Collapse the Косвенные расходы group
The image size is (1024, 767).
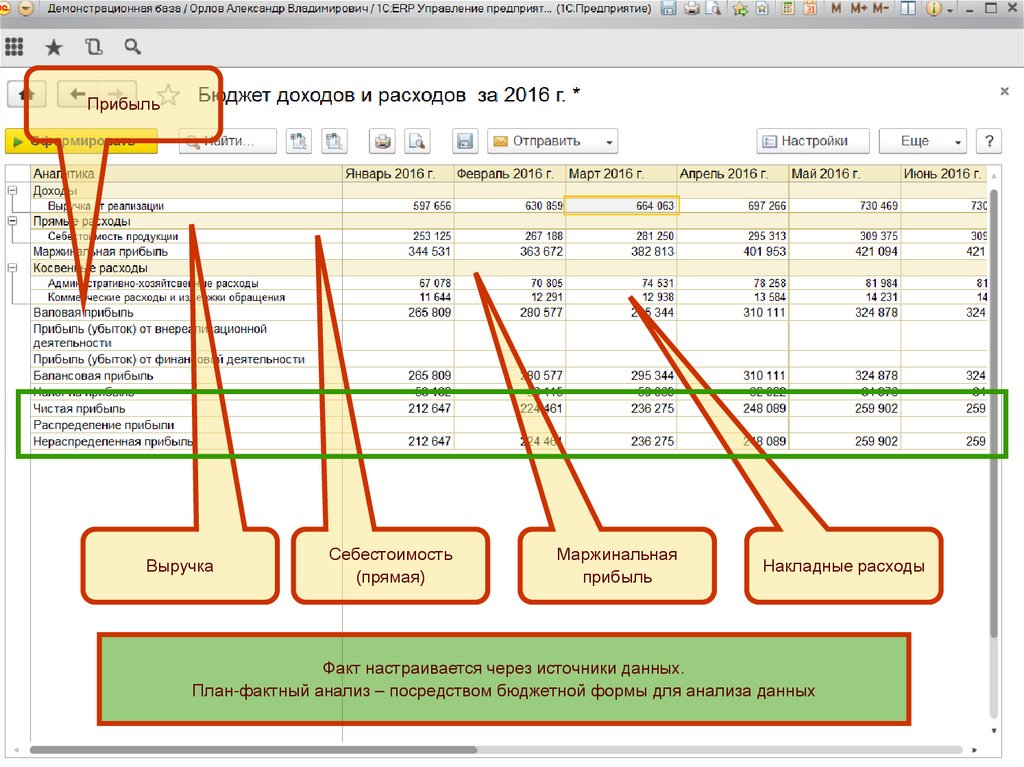tap(12, 268)
